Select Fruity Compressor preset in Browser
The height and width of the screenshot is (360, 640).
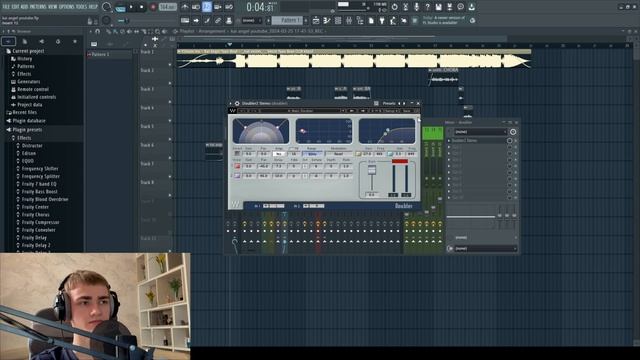pyautogui.click(x=40, y=222)
